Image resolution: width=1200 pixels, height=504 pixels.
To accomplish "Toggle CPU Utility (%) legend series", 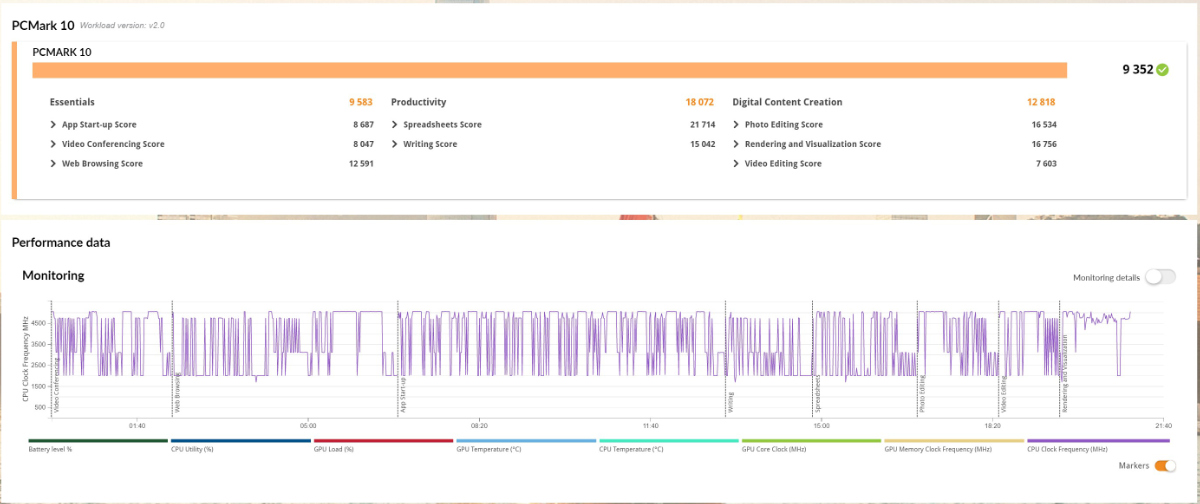I will coord(241,445).
